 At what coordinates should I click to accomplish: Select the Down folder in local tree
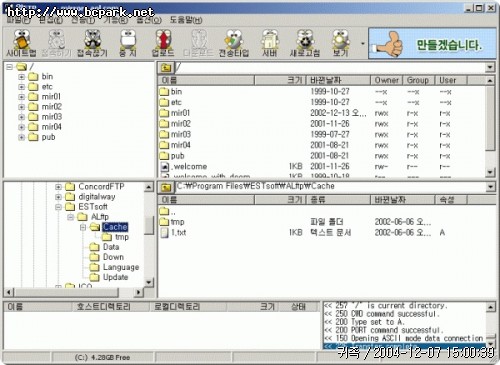click(107, 257)
